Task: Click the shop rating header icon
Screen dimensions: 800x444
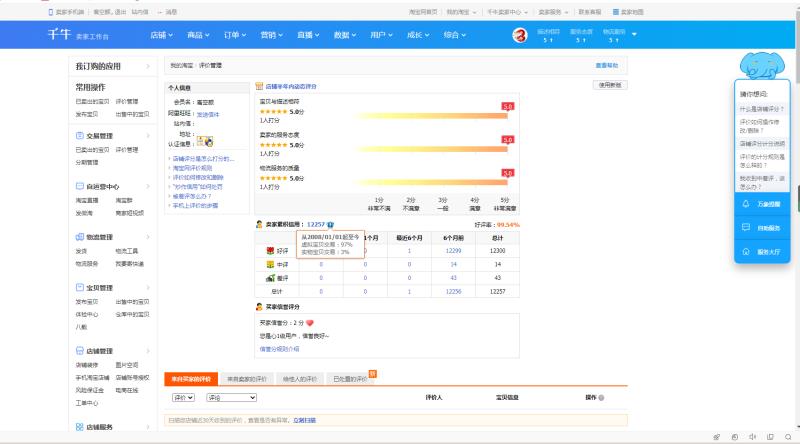Action: click(259, 86)
